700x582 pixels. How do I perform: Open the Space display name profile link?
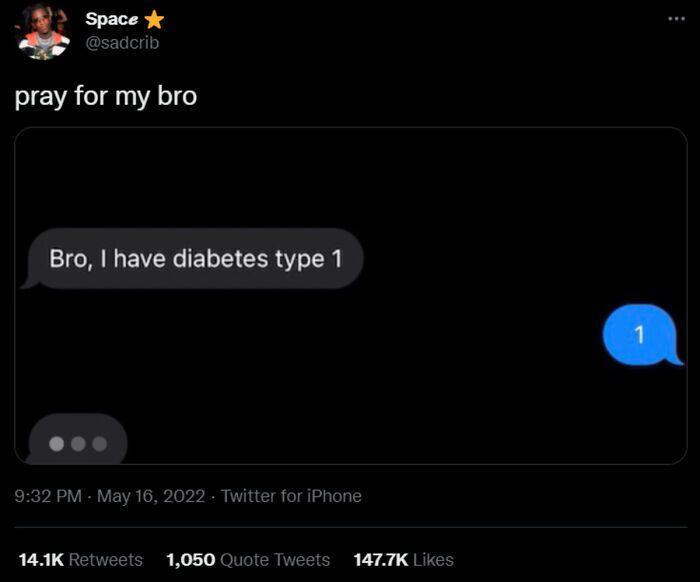112,19
